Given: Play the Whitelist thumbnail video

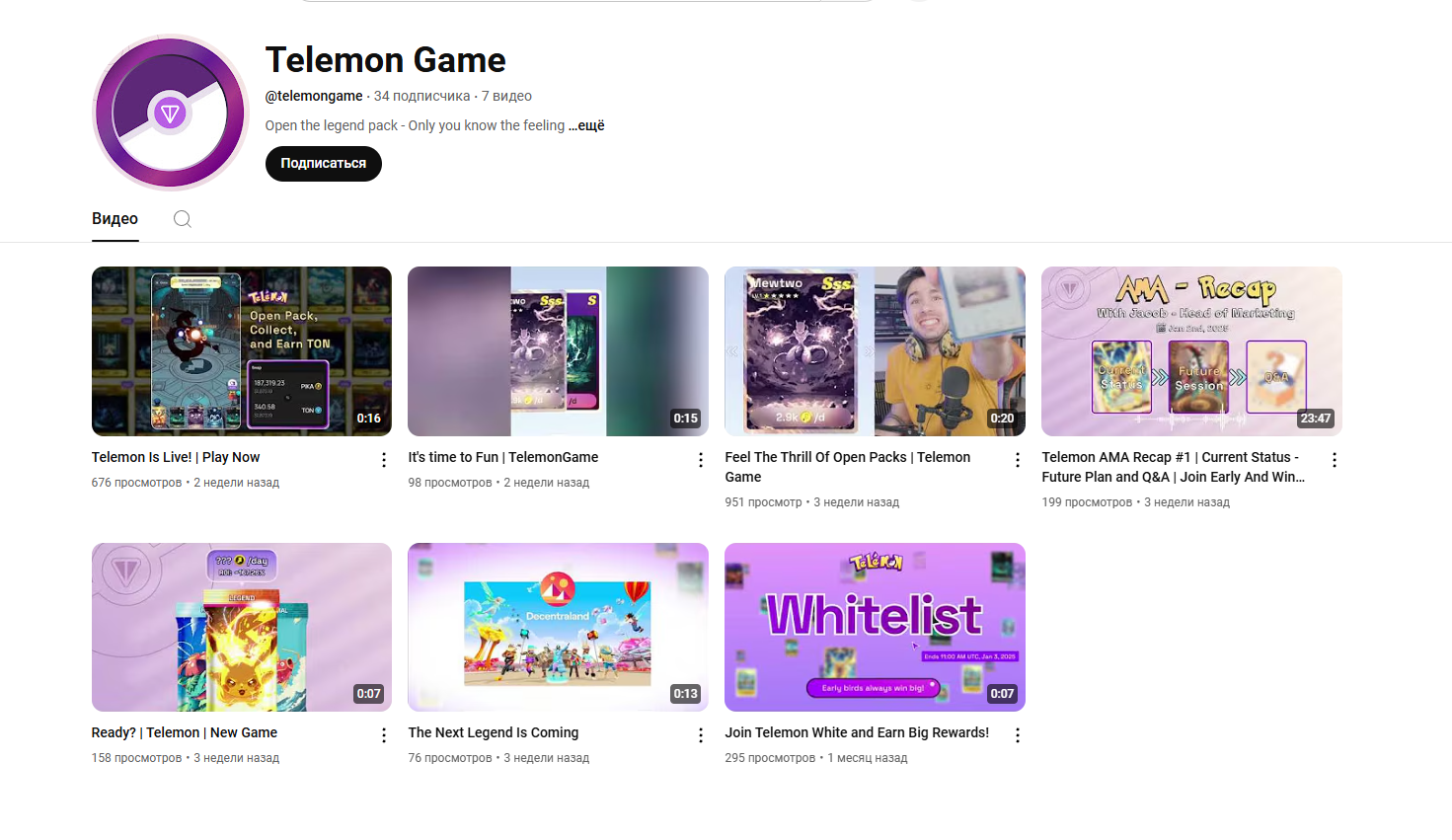Looking at the screenshot, I should click(875, 627).
